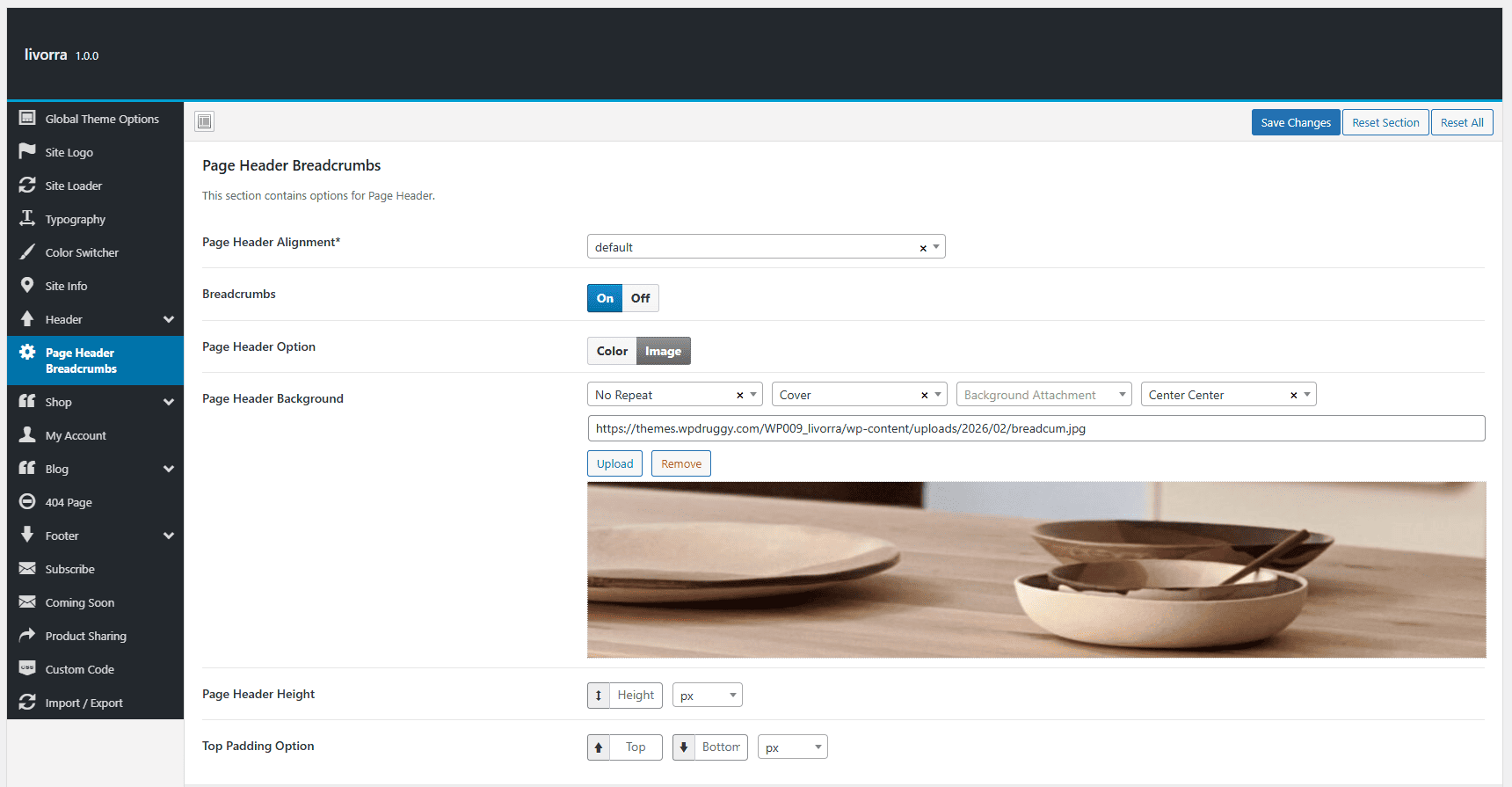Click the Subscribe envelope icon
Viewport: 1512px width, 787px height.
tap(27, 568)
